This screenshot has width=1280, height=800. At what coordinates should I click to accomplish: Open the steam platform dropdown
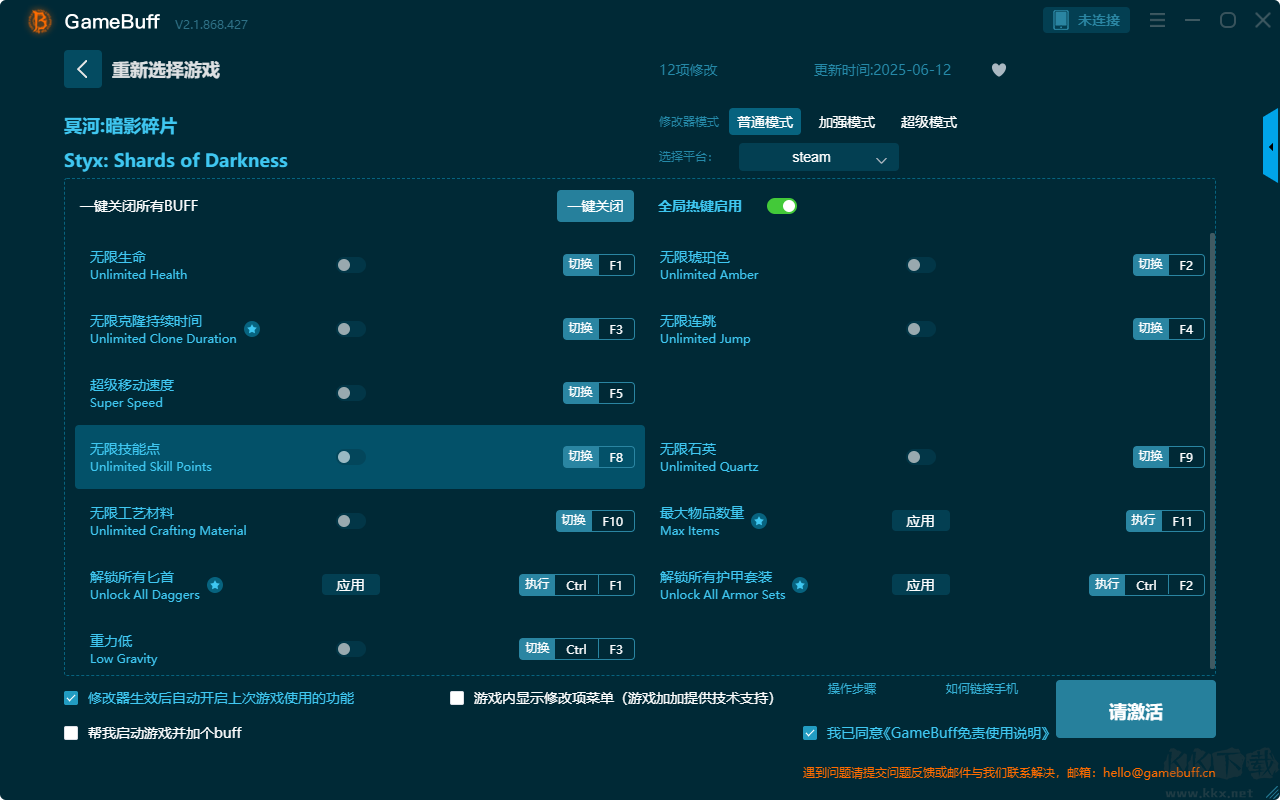pyautogui.click(x=819, y=157)
